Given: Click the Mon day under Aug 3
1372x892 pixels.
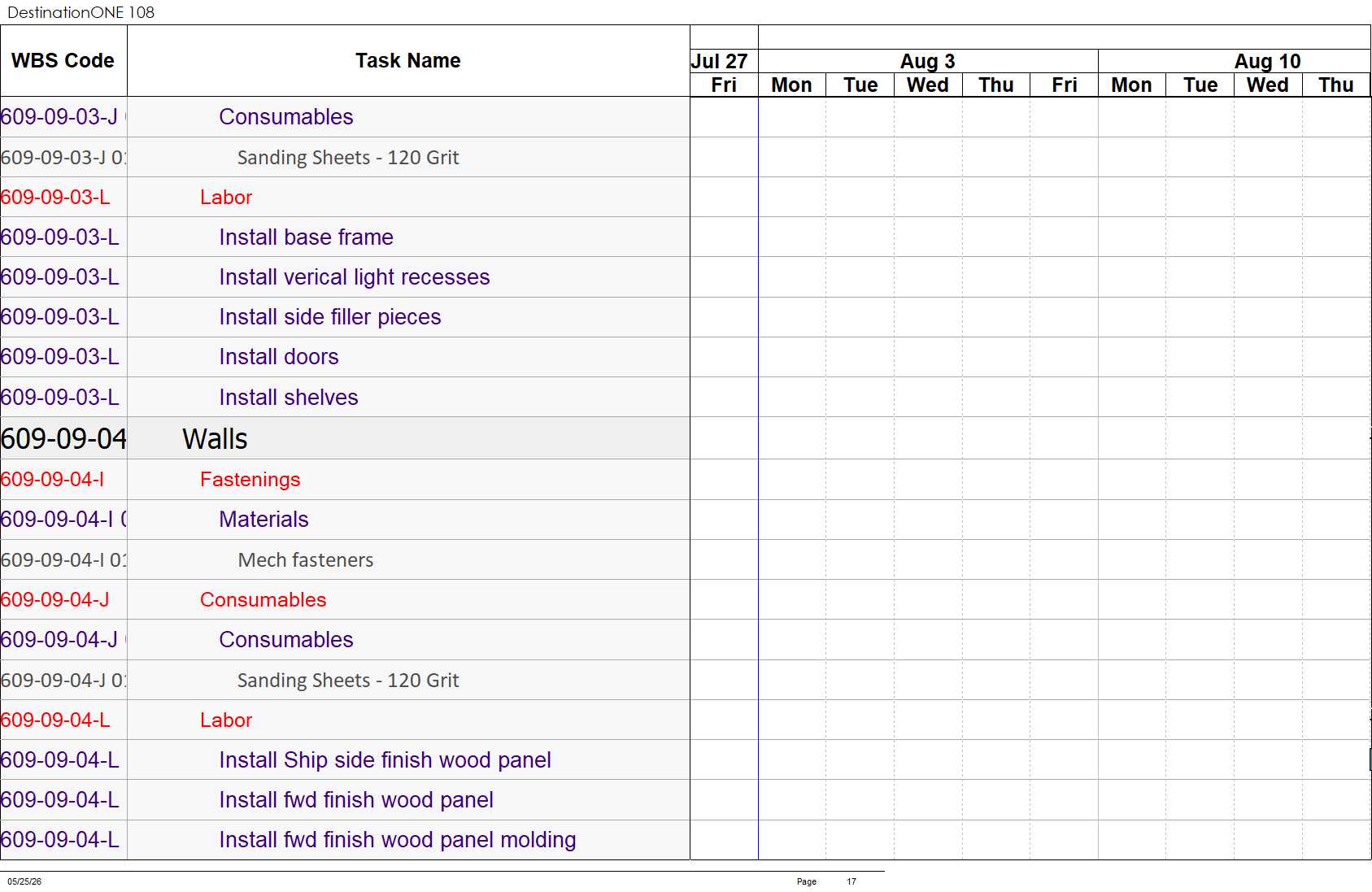Looking at the screenshot, I should [x=791, y=85].
